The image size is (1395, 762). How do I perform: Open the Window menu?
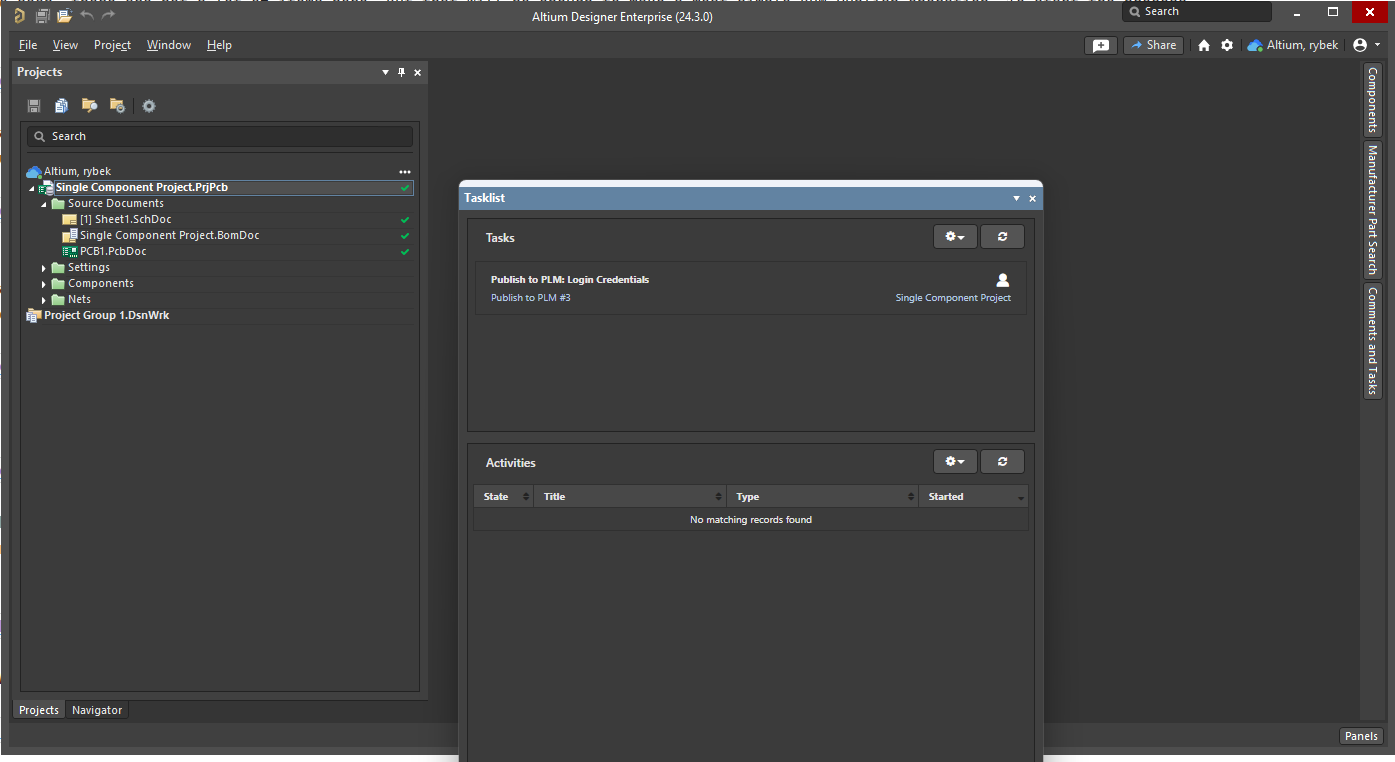pos(168,45)
